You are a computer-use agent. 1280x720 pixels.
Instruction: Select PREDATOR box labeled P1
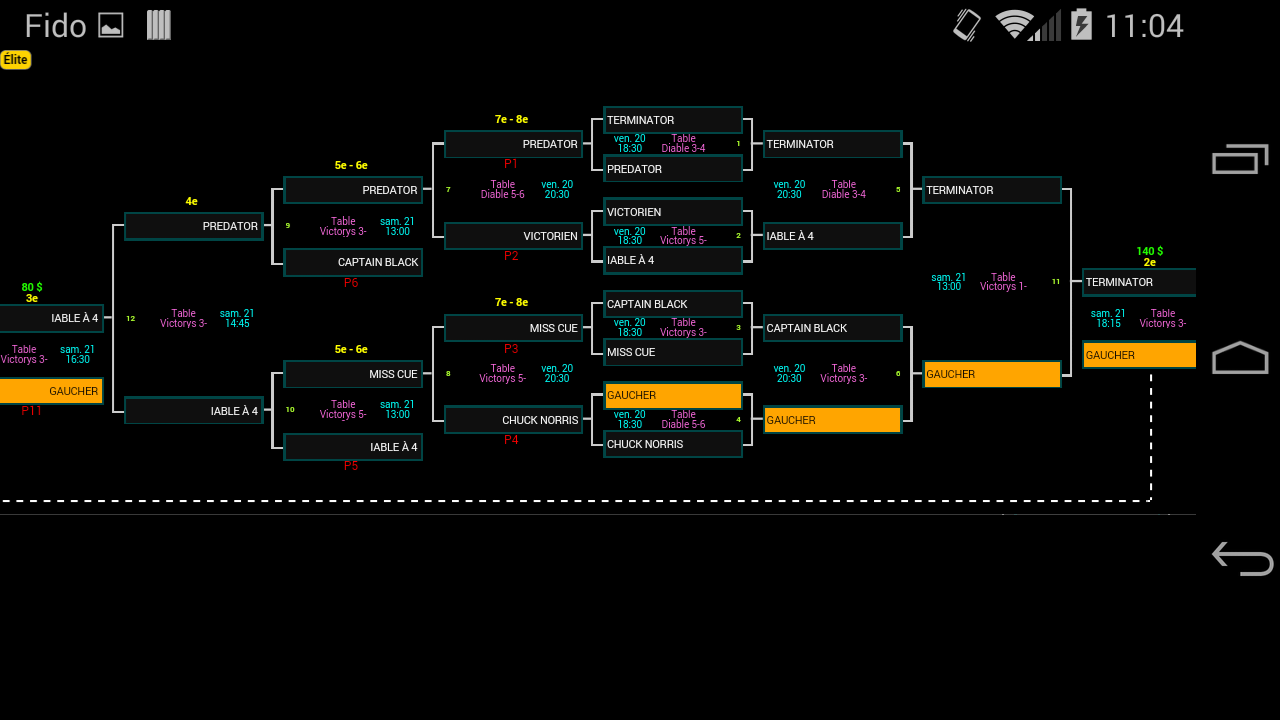click(x=513, y=144)
